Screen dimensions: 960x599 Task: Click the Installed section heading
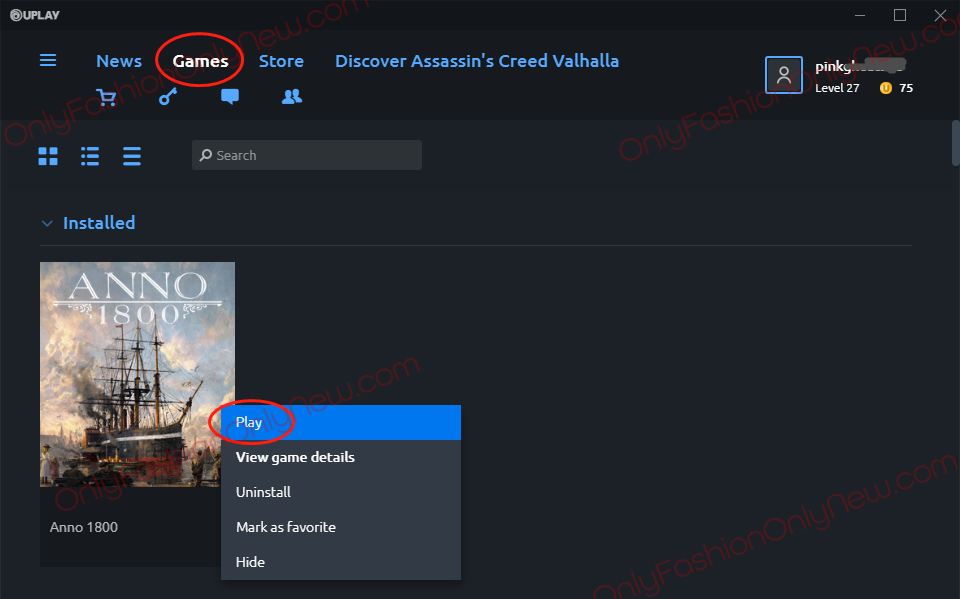tap(99, 223)
